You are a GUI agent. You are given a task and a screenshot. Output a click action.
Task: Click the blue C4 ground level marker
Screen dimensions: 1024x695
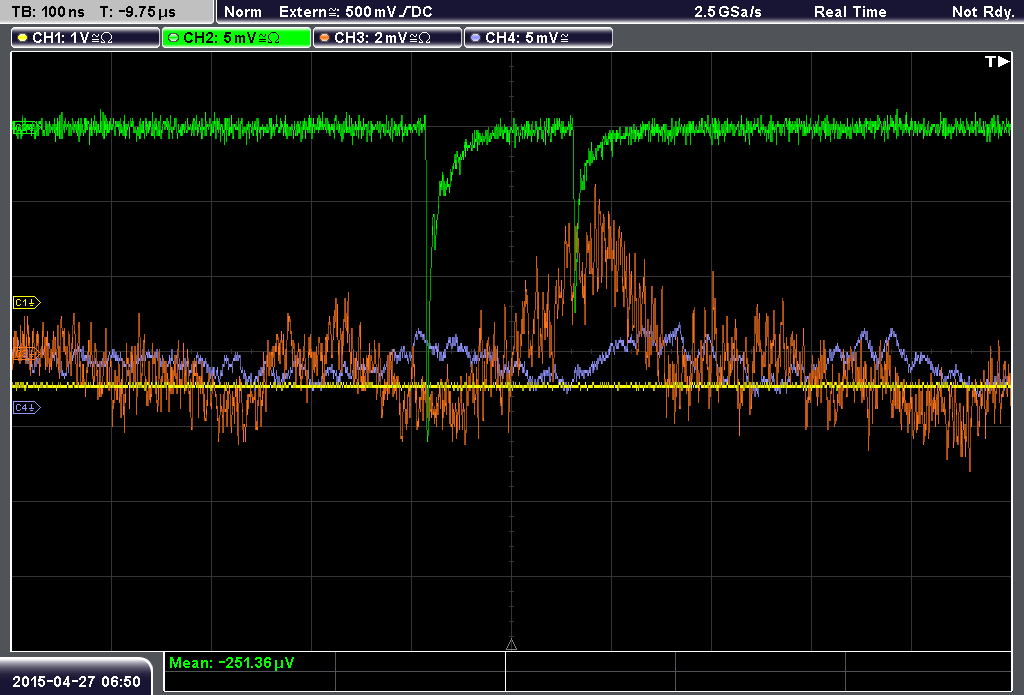[x=27, y=408]
